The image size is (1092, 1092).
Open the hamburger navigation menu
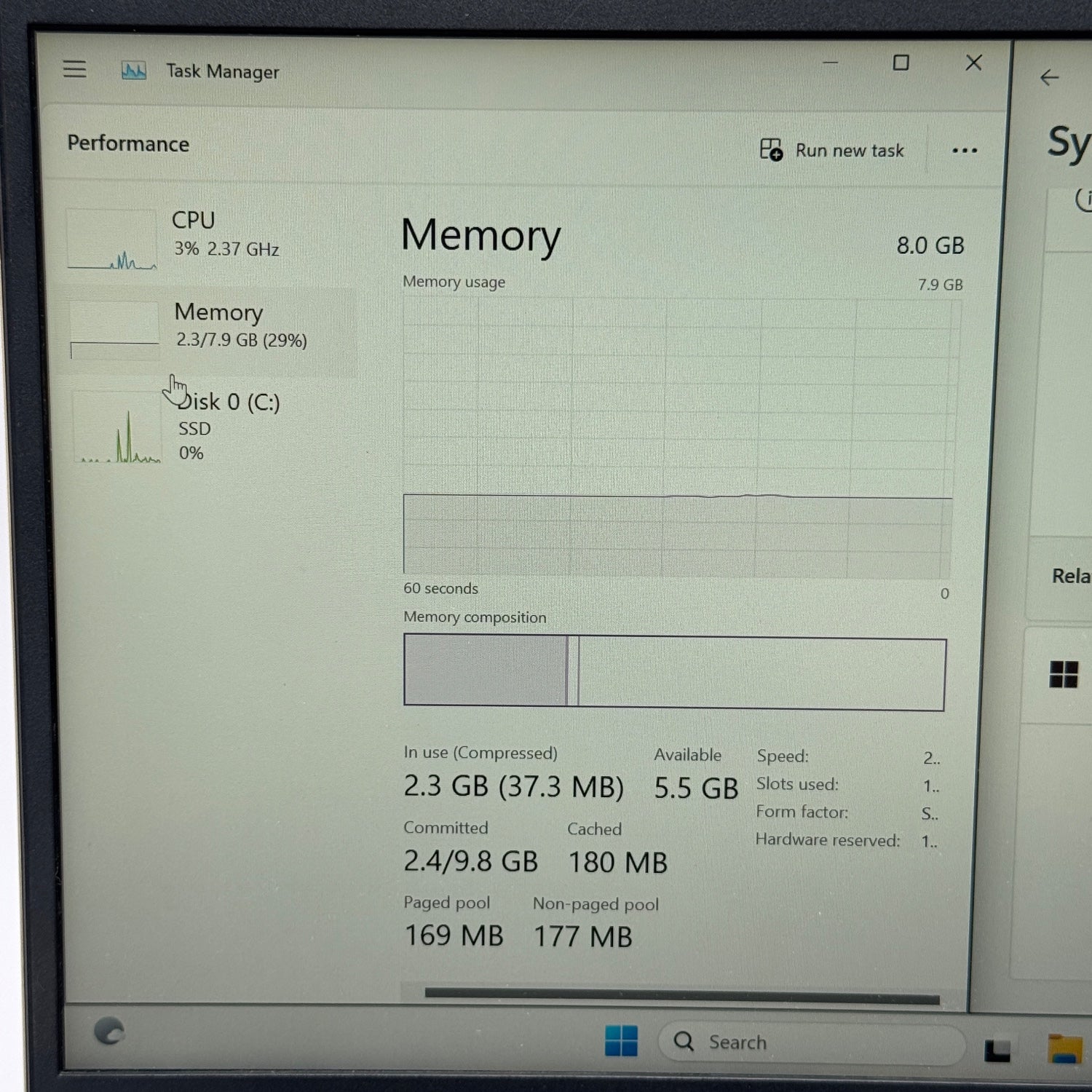click(x=74, y=69)
